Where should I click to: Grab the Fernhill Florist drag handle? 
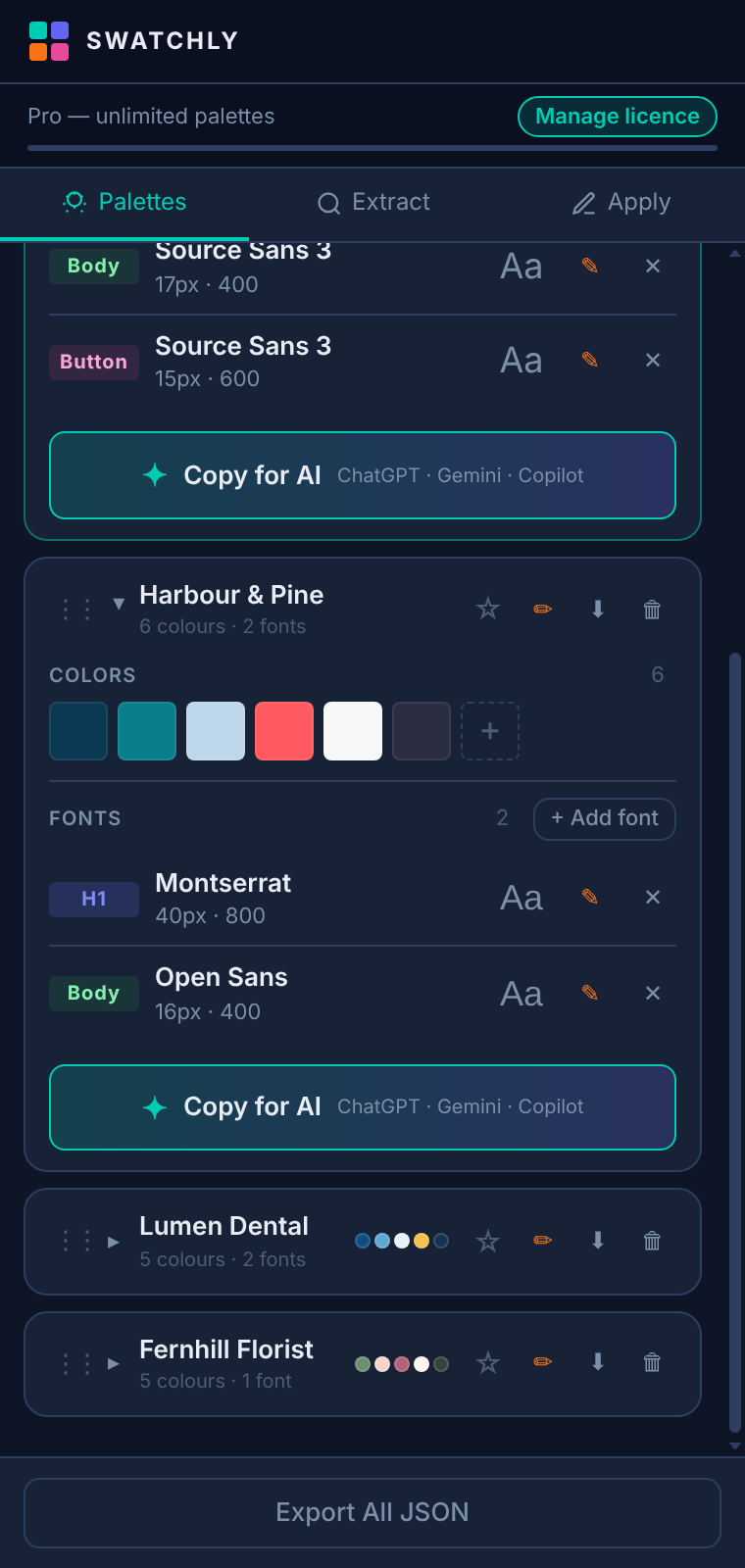tap(76, 1363)
